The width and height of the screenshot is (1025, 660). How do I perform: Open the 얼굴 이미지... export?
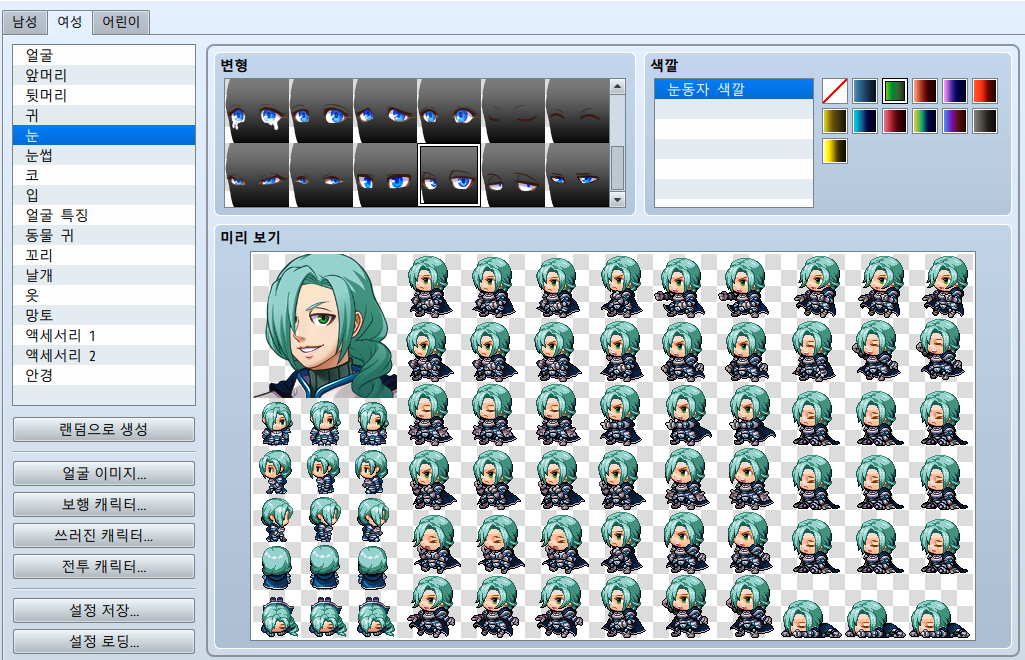click(x=104, y=473)
